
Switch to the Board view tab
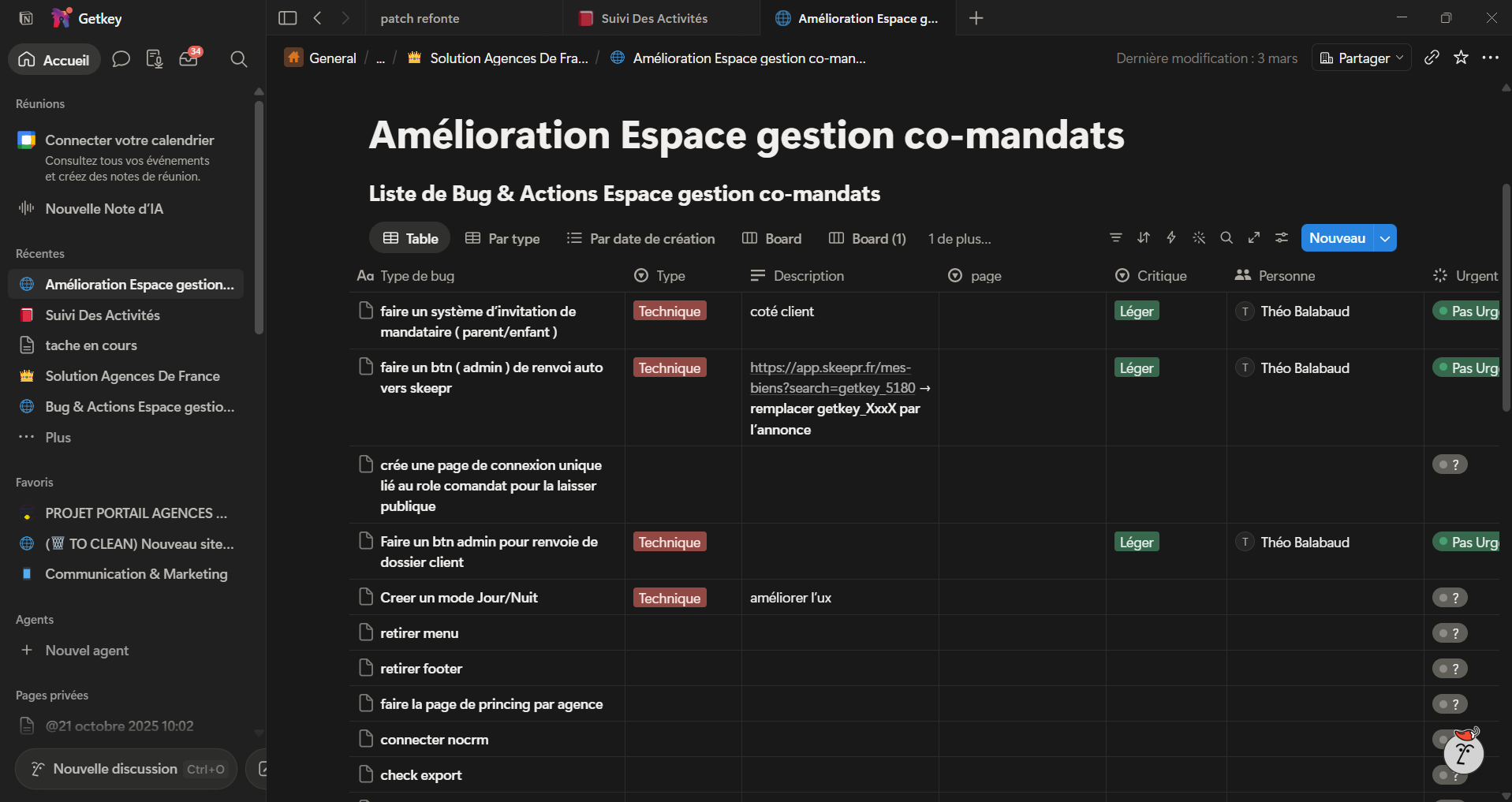click(x=771, y=238)
